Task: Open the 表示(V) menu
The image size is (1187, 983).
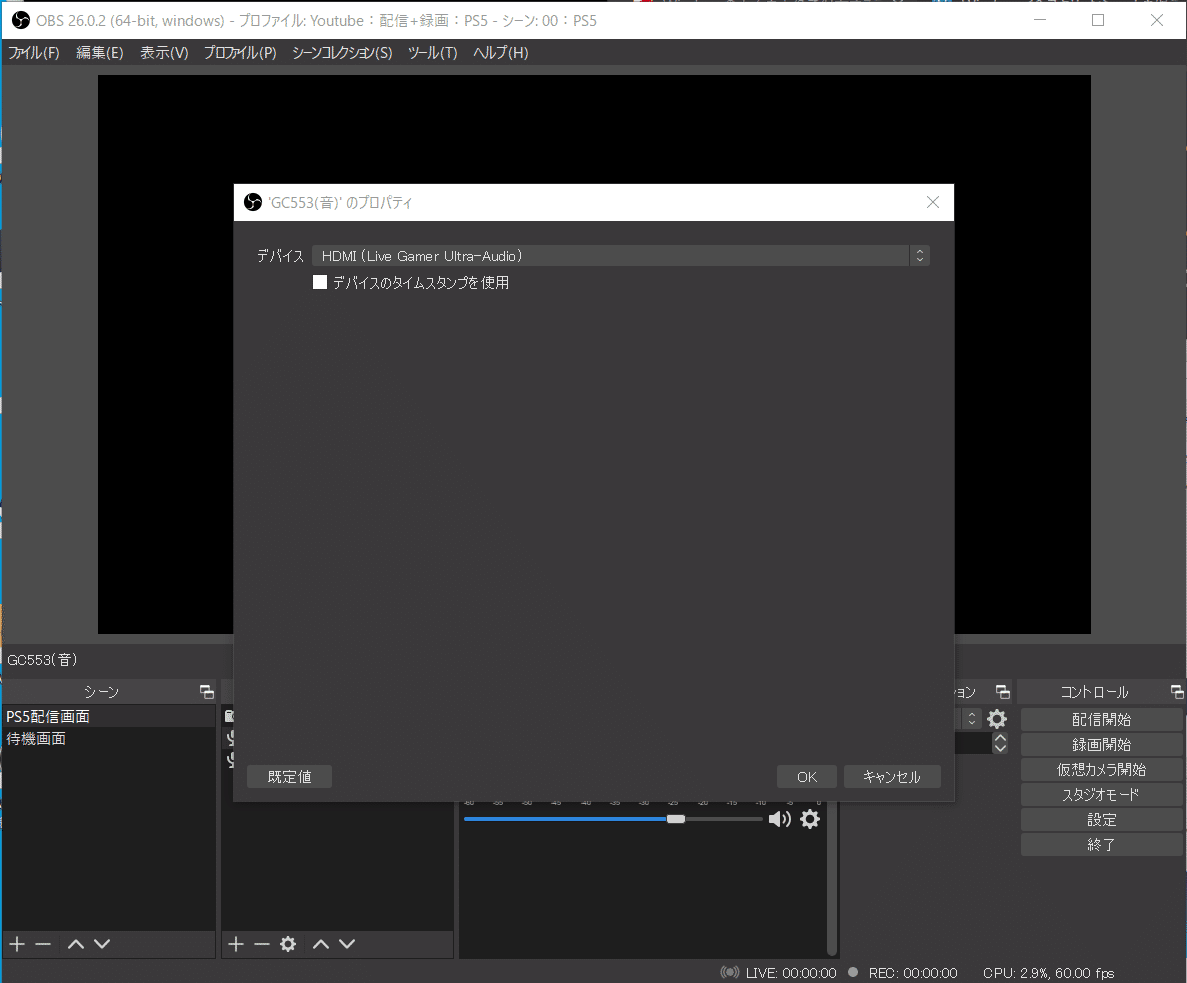Action: coord(164,53)
